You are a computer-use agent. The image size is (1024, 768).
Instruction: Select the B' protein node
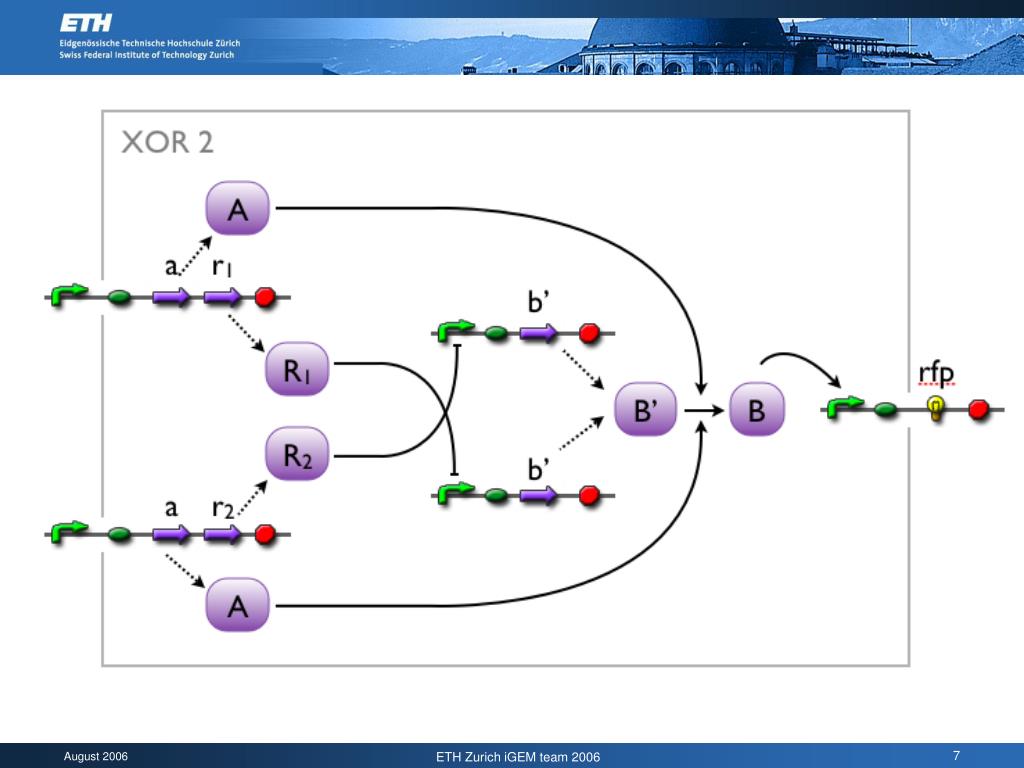pyautogui.click(x=645, y=409)
